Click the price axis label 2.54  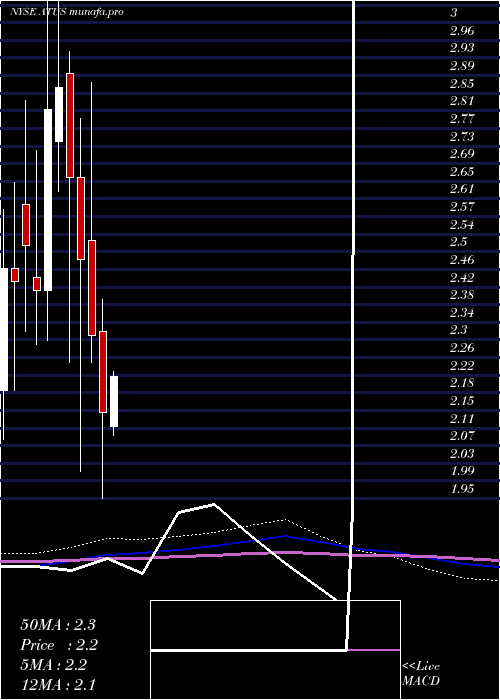[x=462, y=225]
